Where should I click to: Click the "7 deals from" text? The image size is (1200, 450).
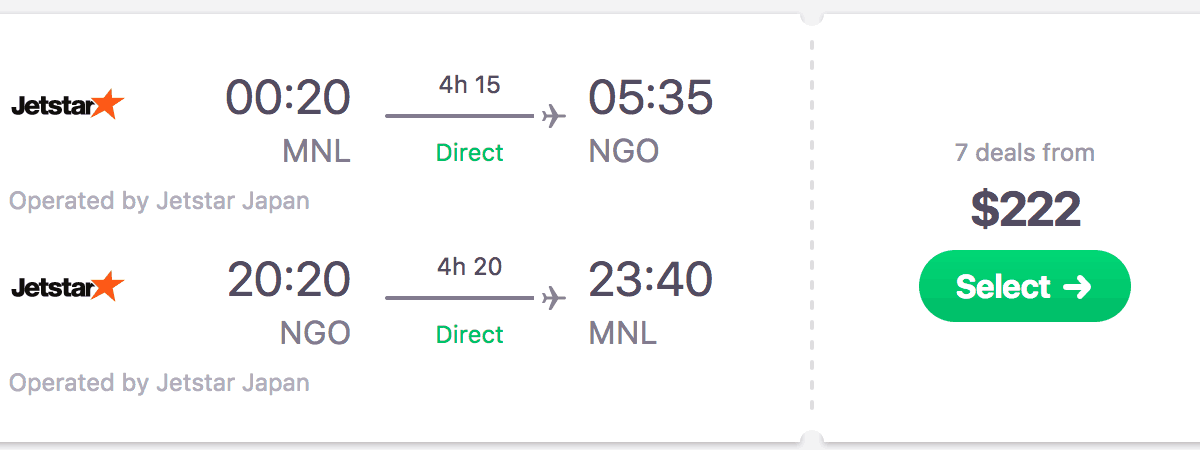coord(1025,153)
